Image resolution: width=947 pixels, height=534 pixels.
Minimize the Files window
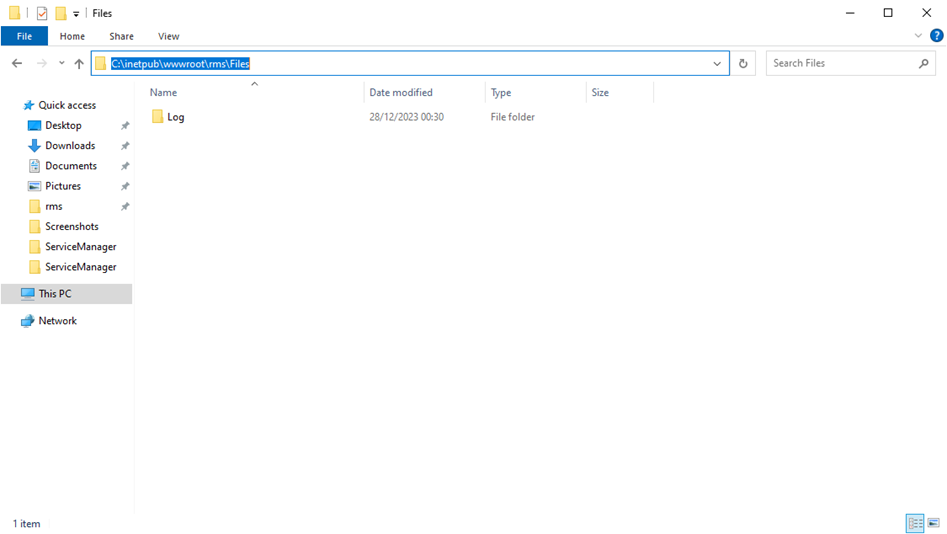tap(850, 13)
